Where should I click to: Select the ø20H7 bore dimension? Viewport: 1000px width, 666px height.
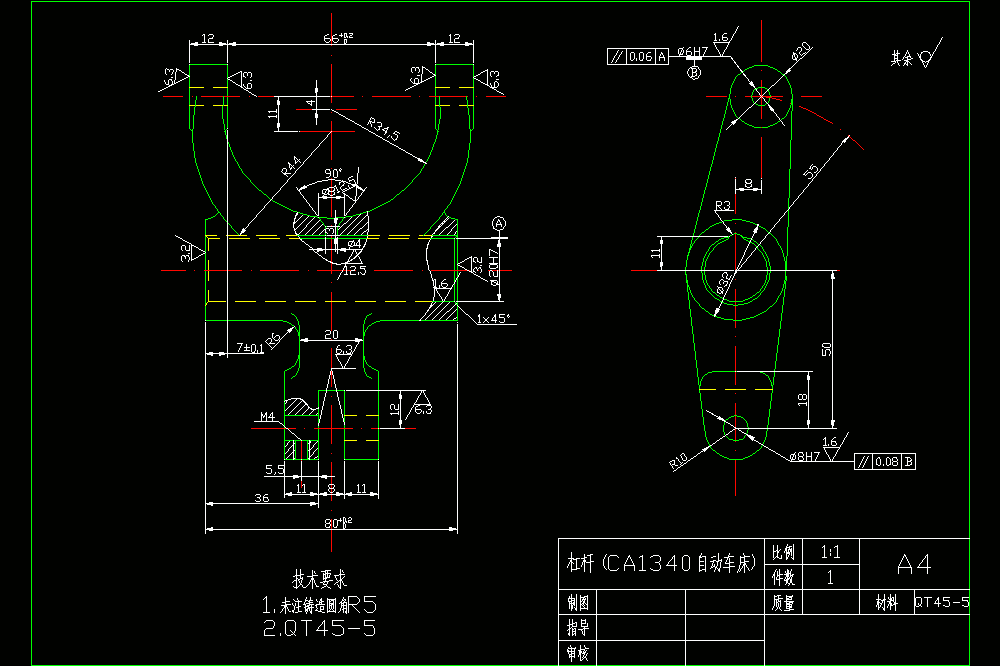494,267
